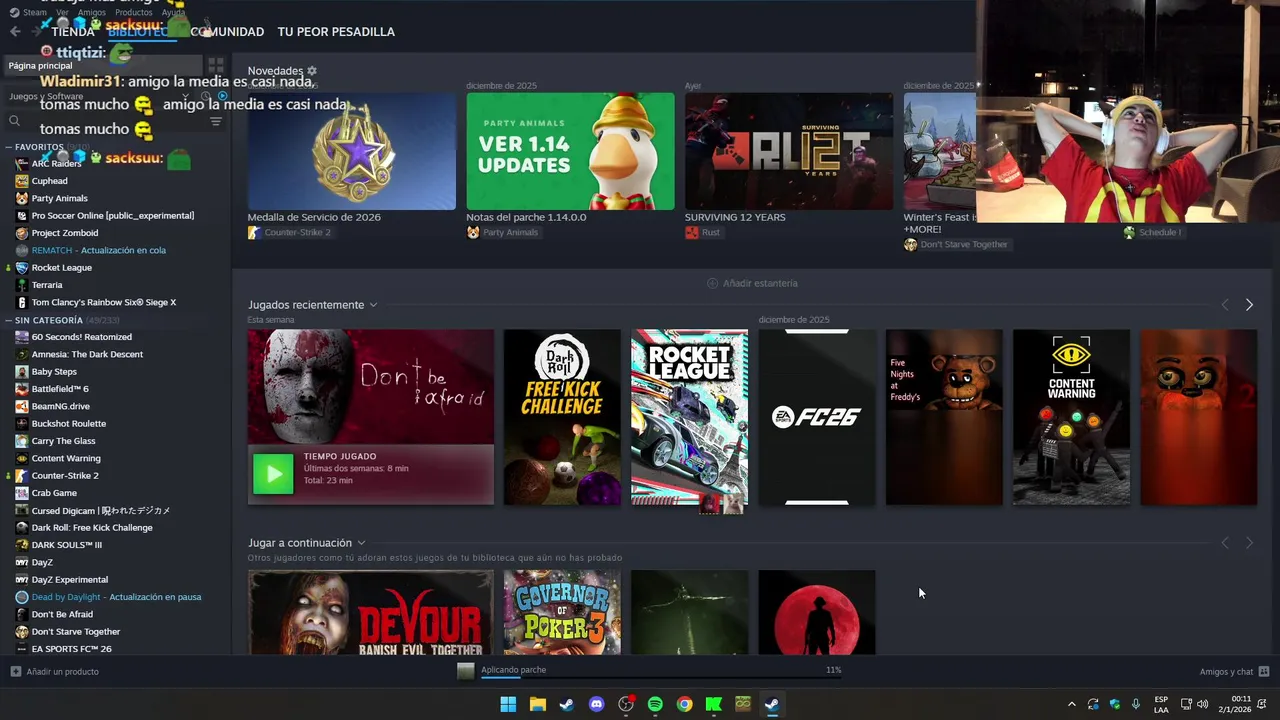Collapse the SIN CATEGORÍA group
Image resolution: width=1280 pixels, height=720 pixels.
point(8,320)
